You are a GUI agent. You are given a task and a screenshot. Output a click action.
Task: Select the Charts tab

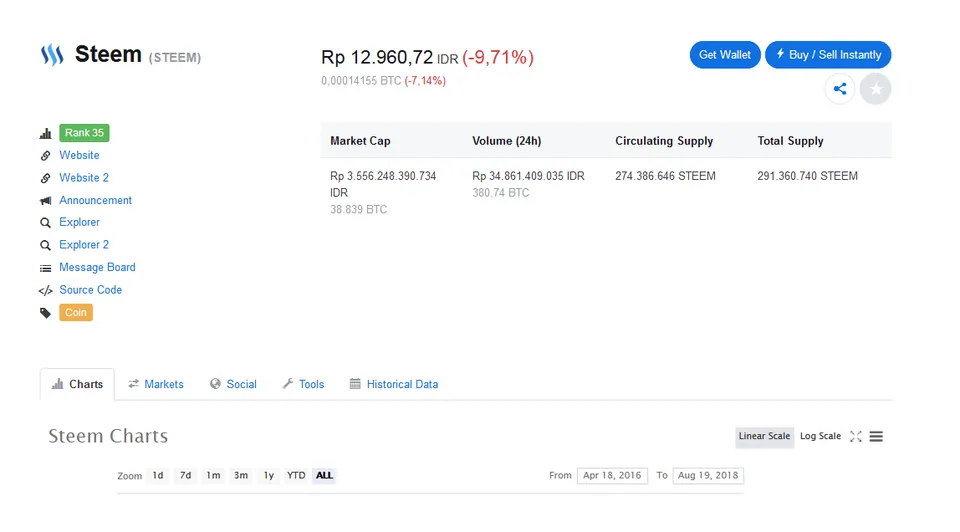pyautogui.click(x=77, y=384)
